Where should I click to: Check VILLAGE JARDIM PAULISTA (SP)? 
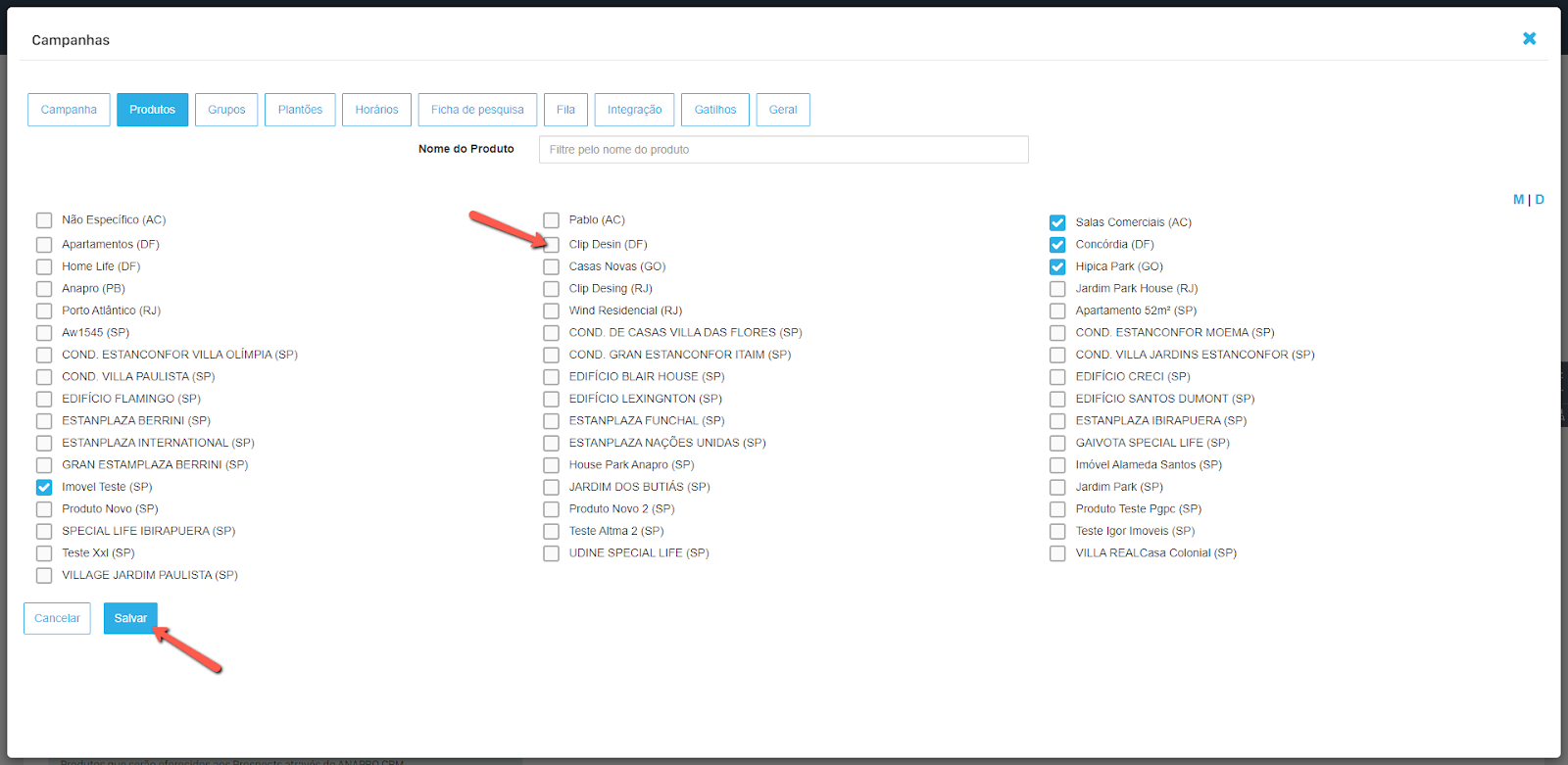point(44,576)
